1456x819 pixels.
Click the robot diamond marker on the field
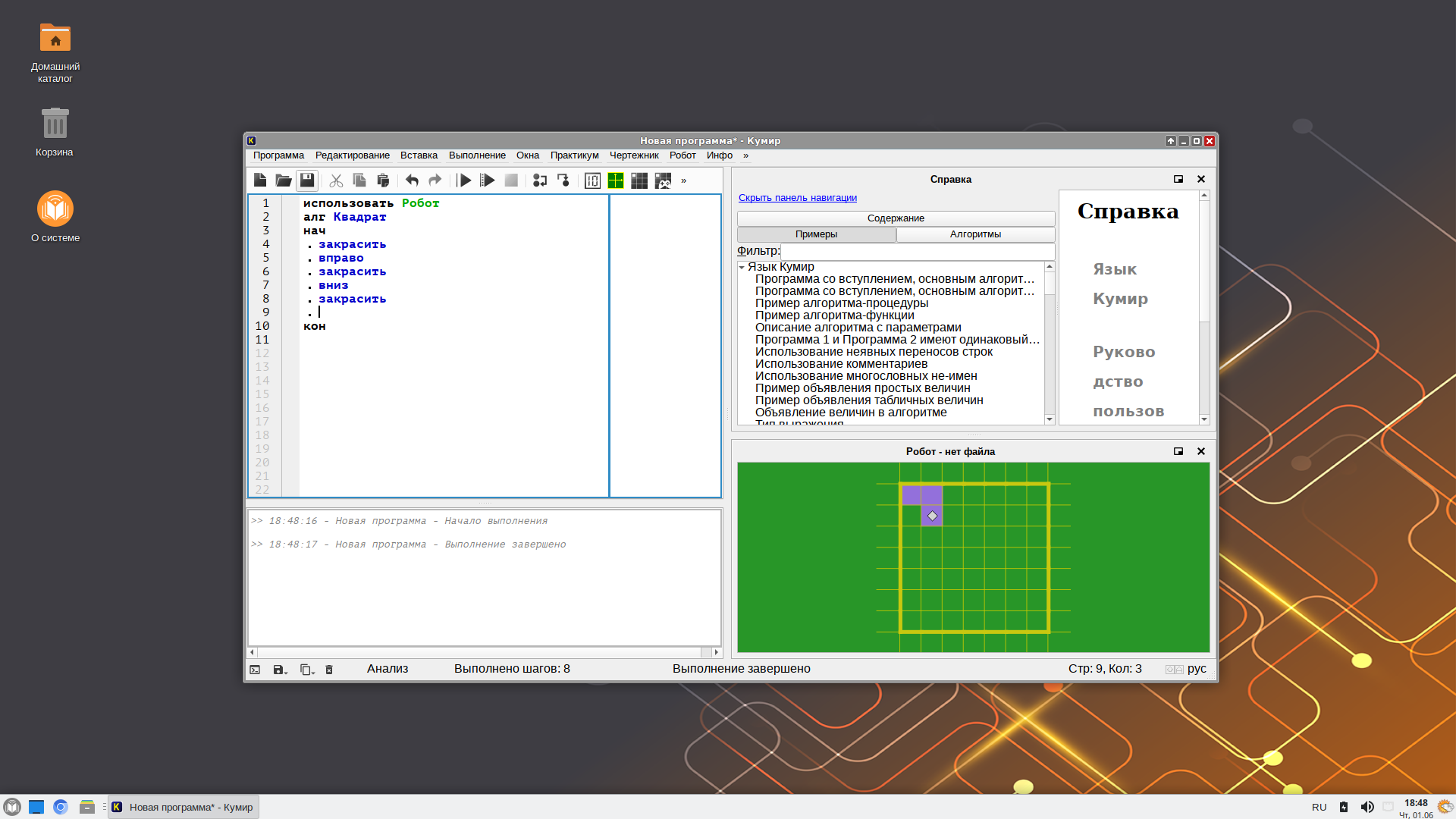[932, 516]
